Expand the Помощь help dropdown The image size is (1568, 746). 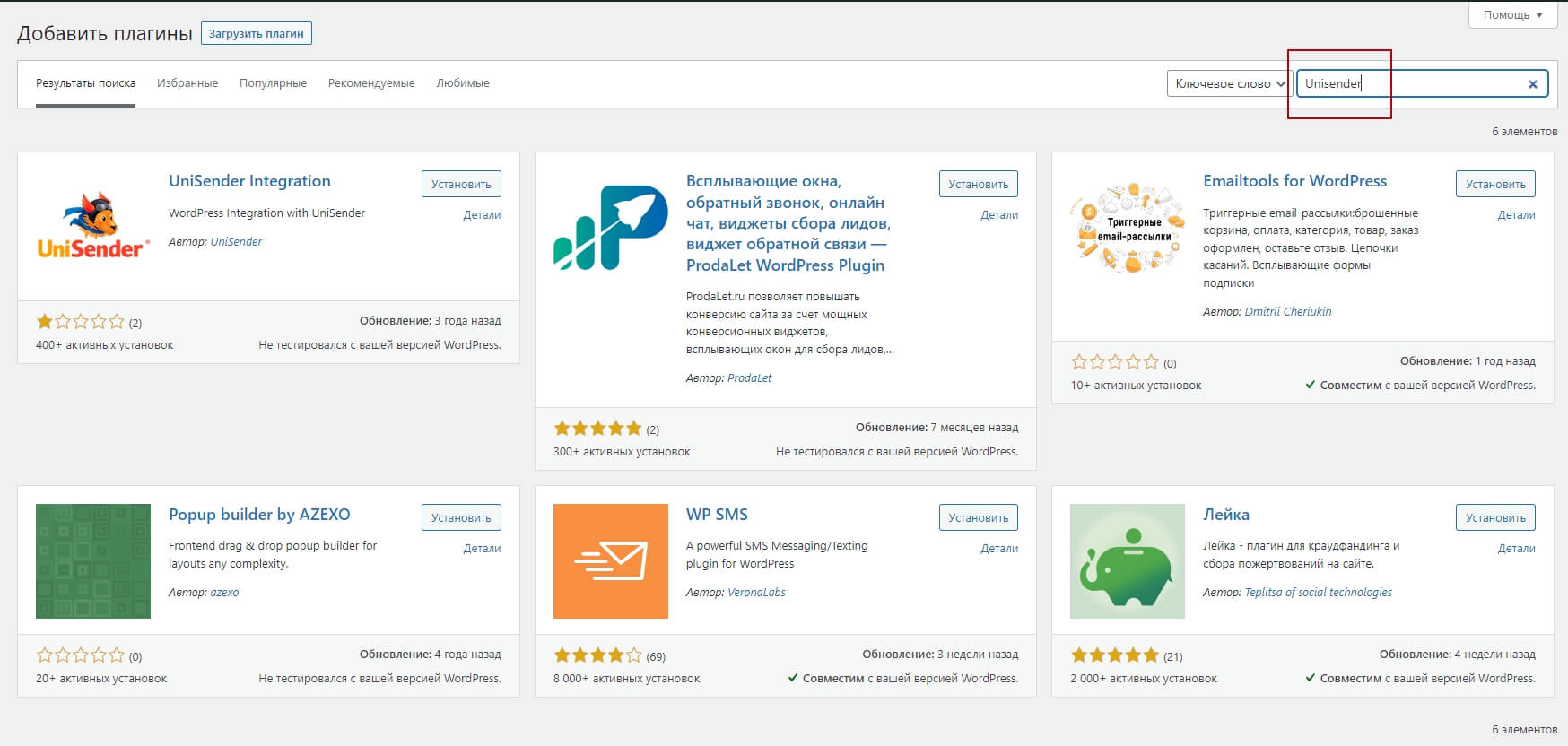1512,14
